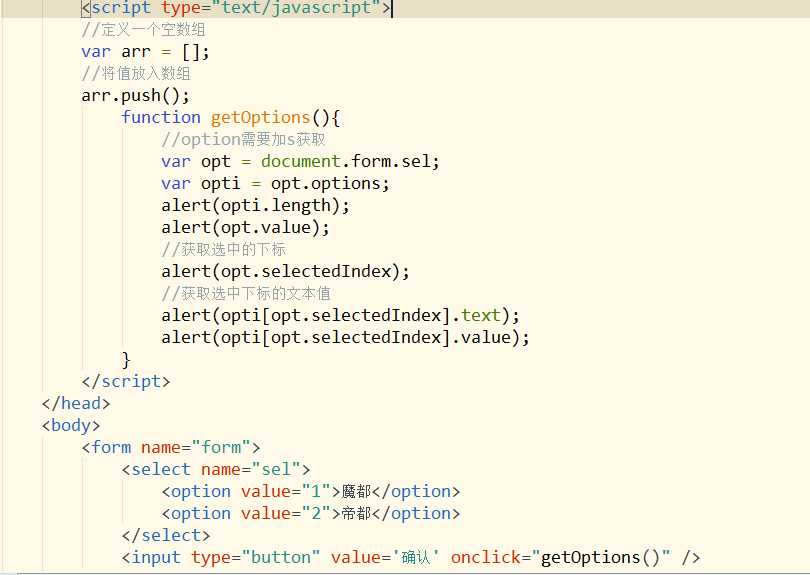This screenshot has width=810, height=575.
Task: Click the closing brace of getOptions function
Action: click(x=126, y=360)
